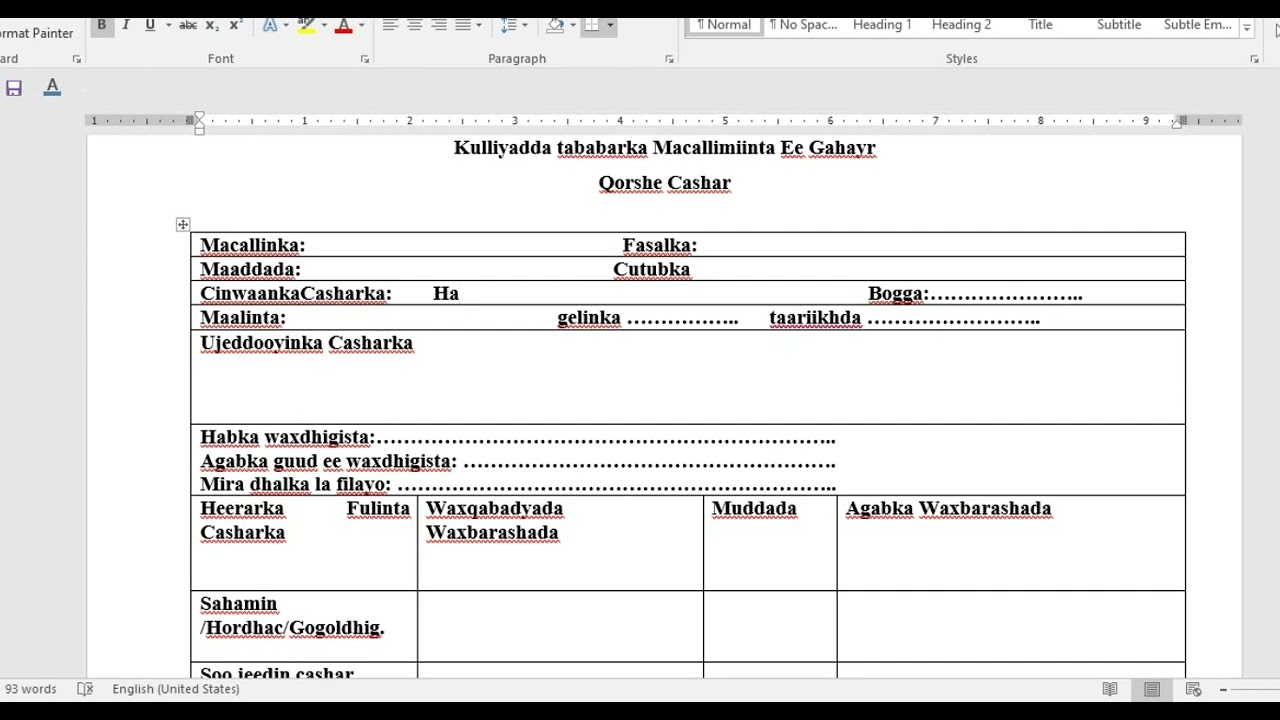Open the Shading color dropdown arrow

[572, 25]
